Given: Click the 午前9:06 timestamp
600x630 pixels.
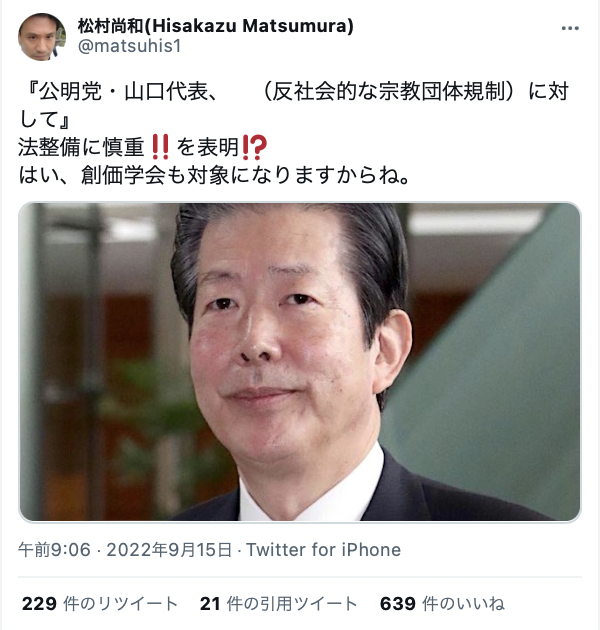Looking at the screenshot, I should [54, 550].
